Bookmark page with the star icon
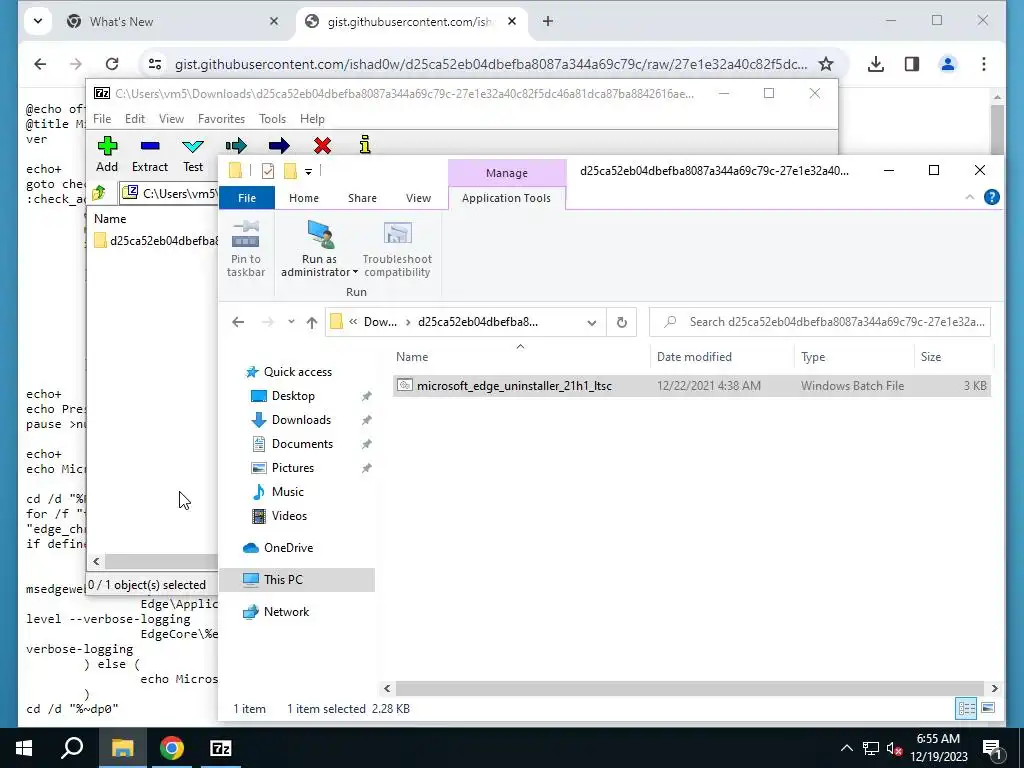Image resolution: width=1024 pixels, height=768 pixels. (826, 64)
